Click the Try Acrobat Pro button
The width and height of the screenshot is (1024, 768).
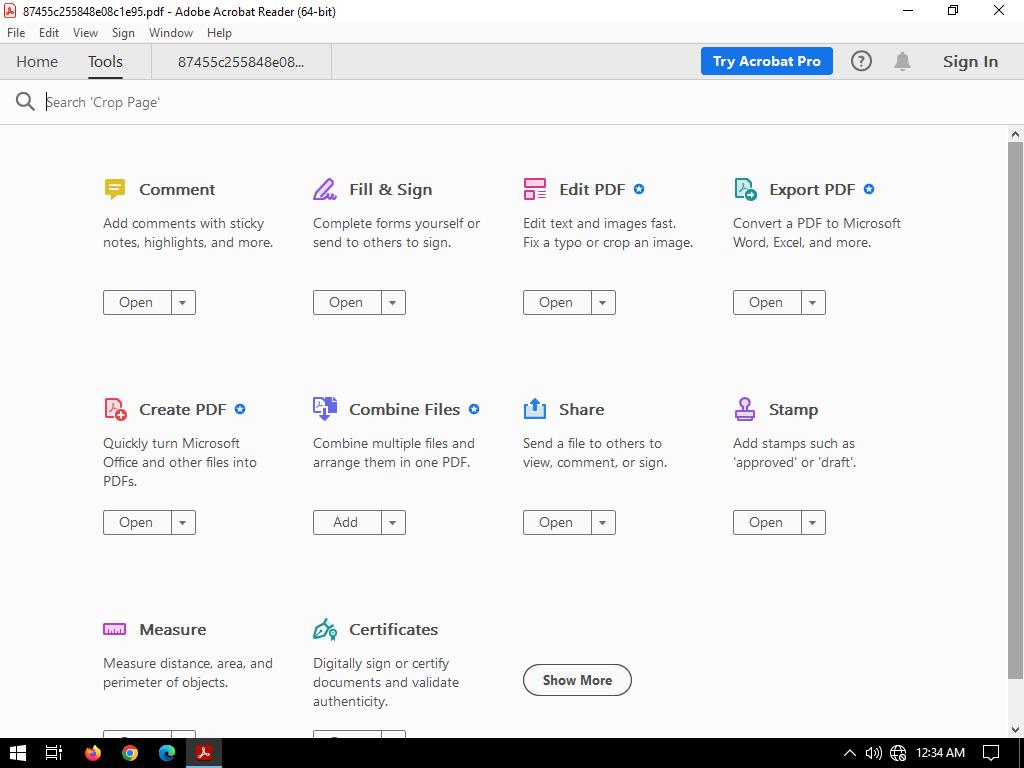pos(766,61)
